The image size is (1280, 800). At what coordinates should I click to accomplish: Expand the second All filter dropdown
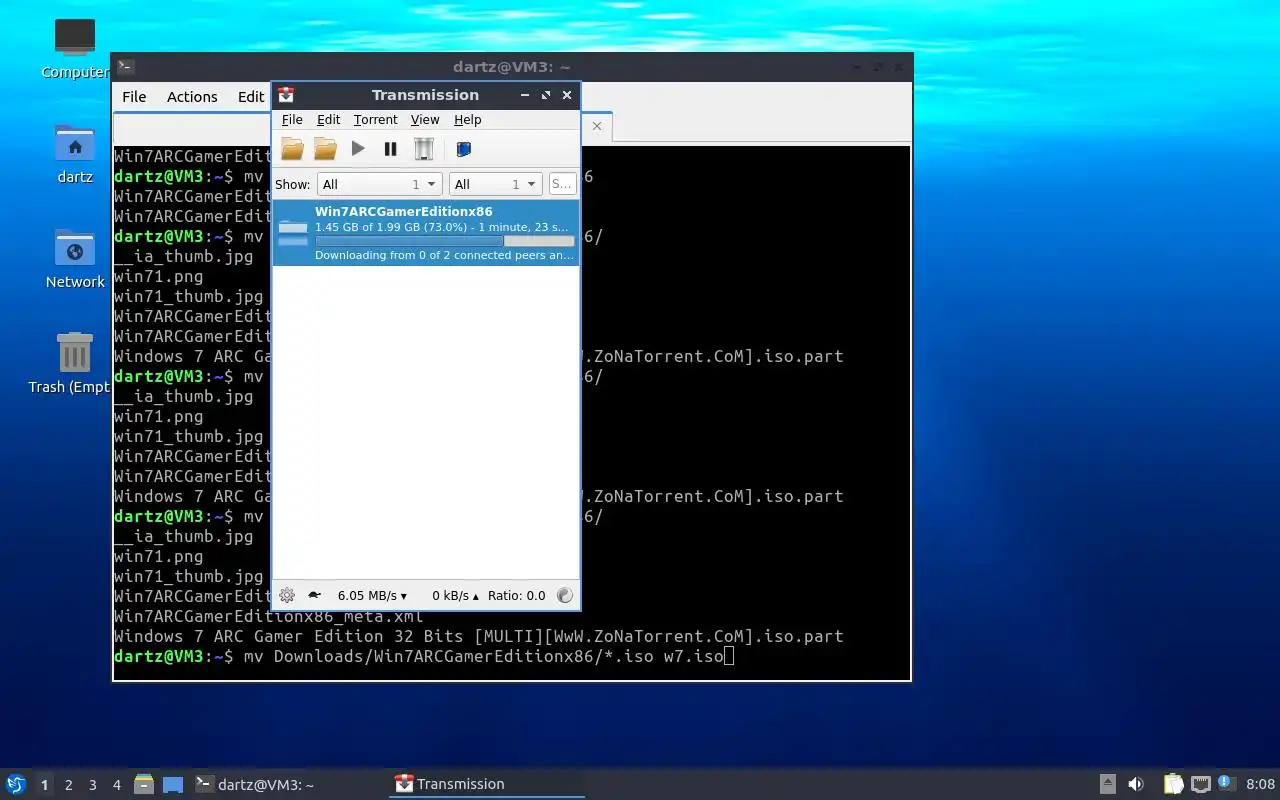pyautogui.click(x=495, y=184)
